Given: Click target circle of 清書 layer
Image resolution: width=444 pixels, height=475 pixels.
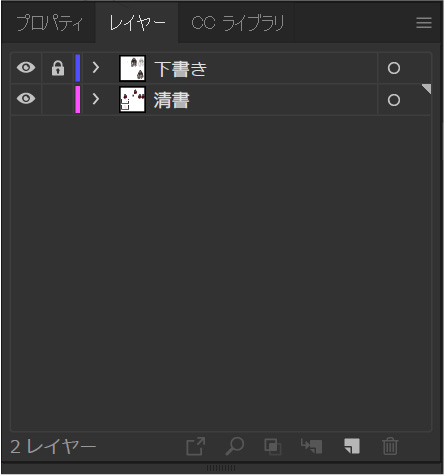Looking at the screenshot, I should click(x=394, y=100).
